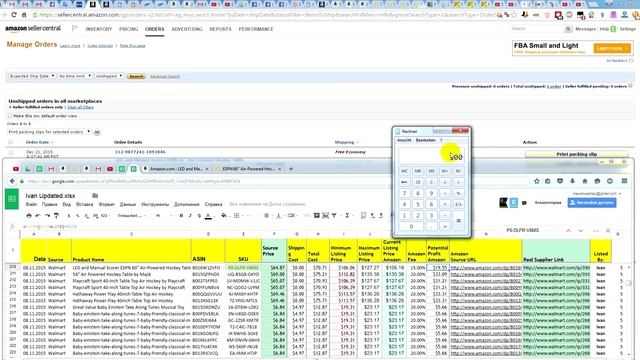640x360 pixels.
Task: Open calculator's Ansicht menu
Action: 404,140
